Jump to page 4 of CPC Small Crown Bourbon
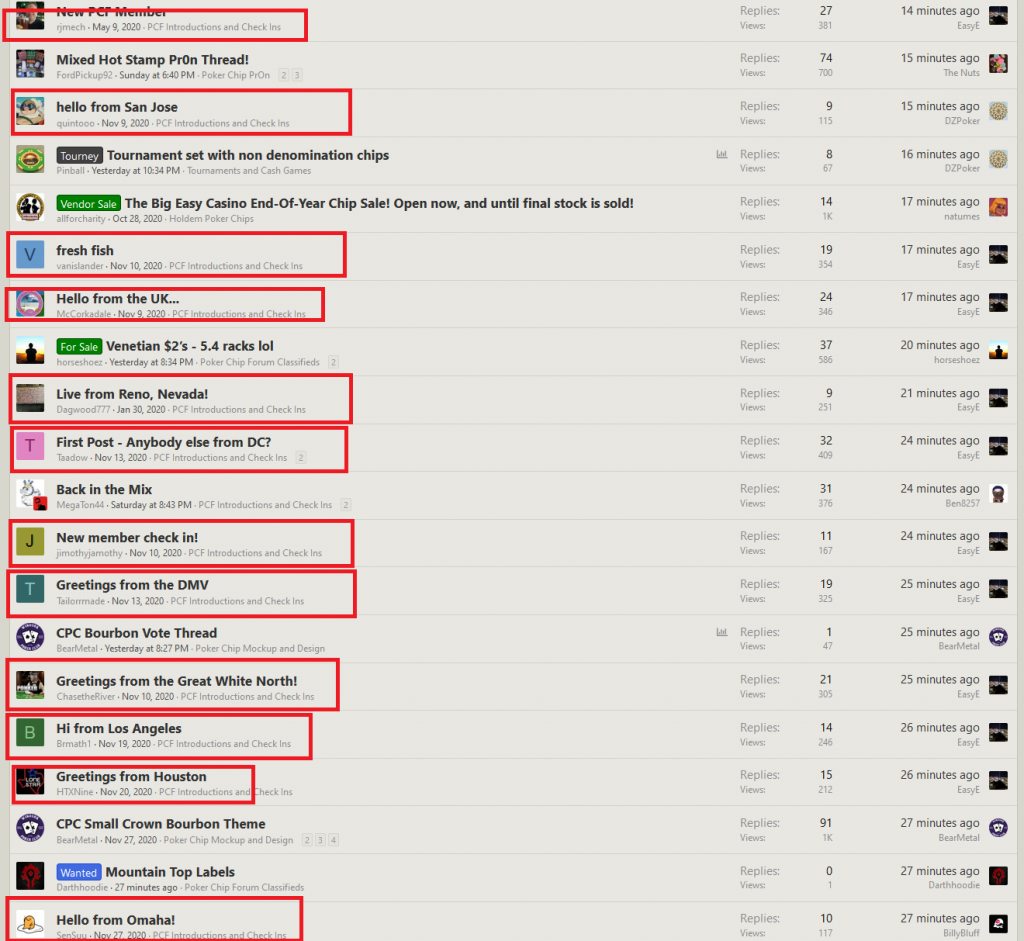The width and height of the screenshot is (1024, 941). click(334, 840)
